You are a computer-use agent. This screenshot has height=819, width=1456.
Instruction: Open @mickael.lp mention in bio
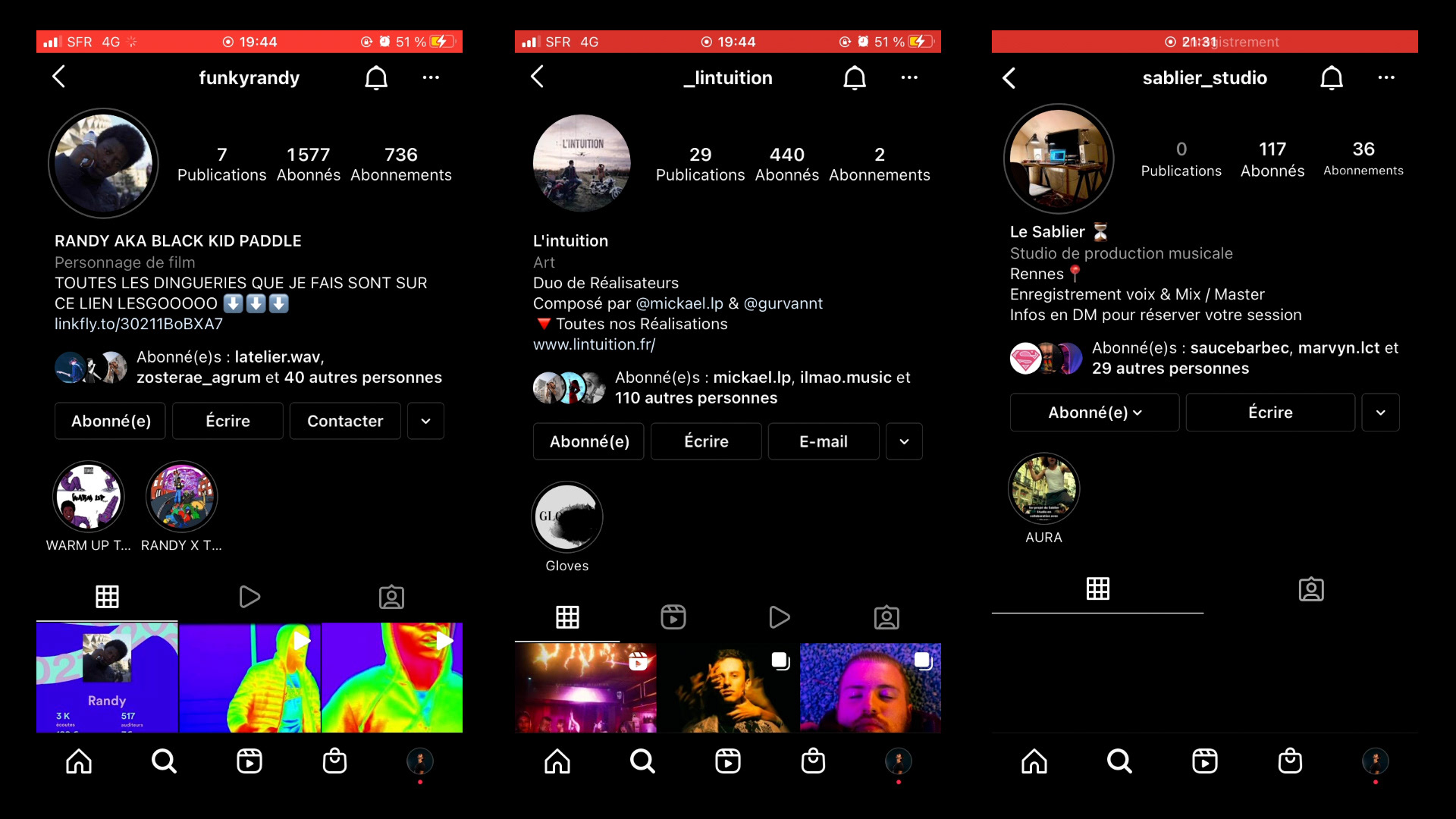[x=679, y=303]
